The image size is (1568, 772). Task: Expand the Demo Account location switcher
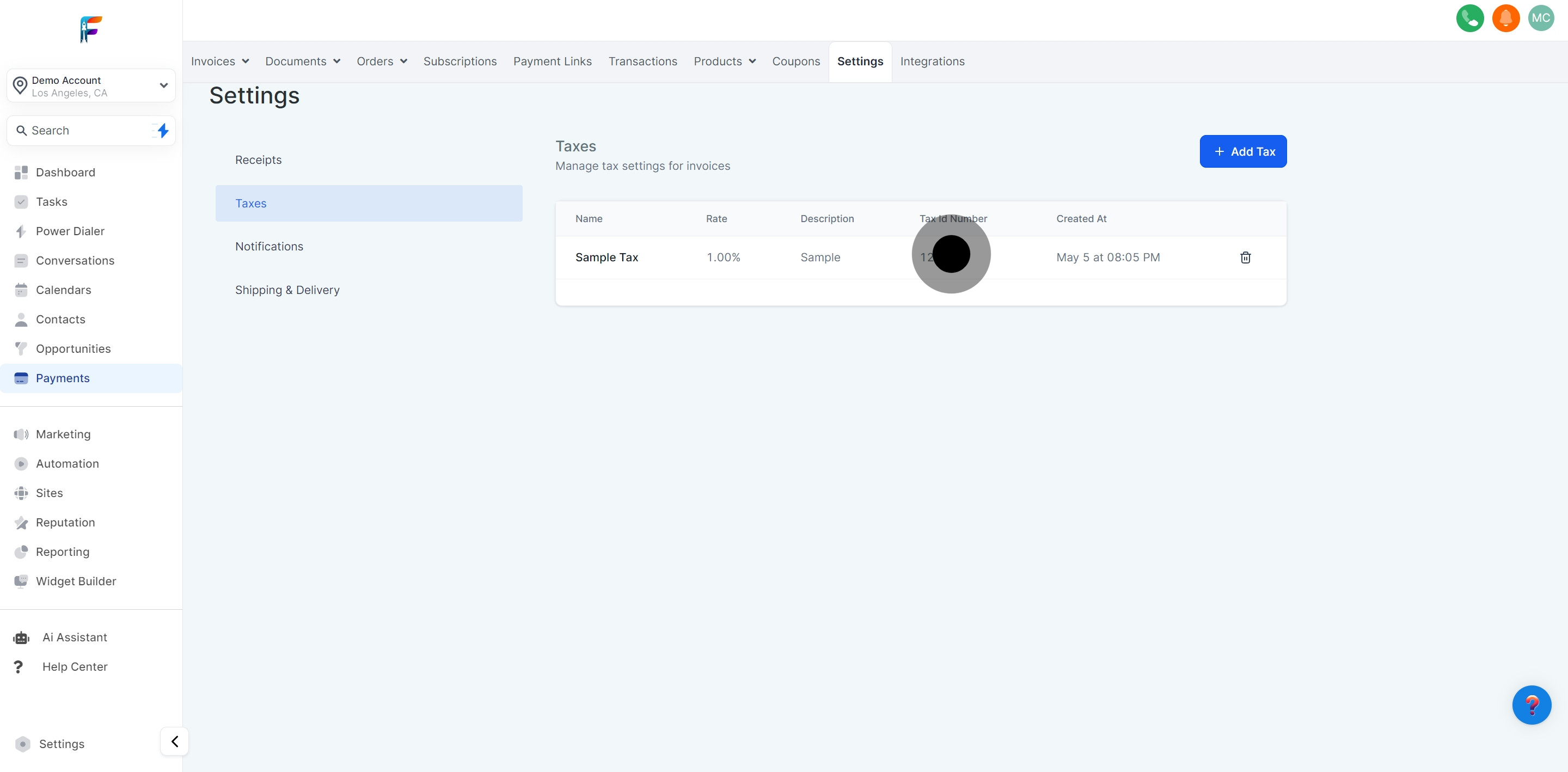coord(91,86)
